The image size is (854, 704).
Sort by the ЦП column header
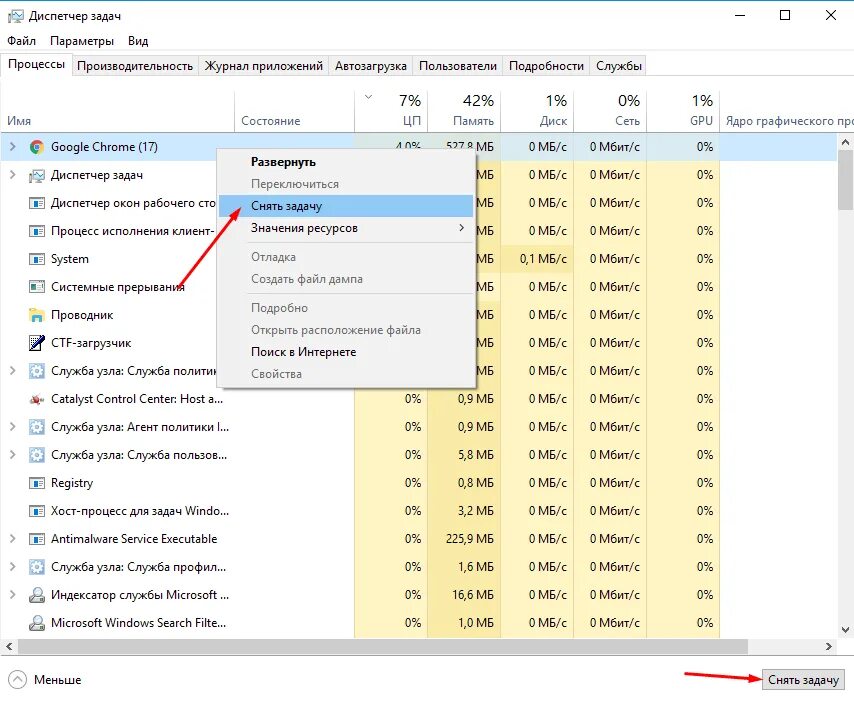click(x=391, y=111)
